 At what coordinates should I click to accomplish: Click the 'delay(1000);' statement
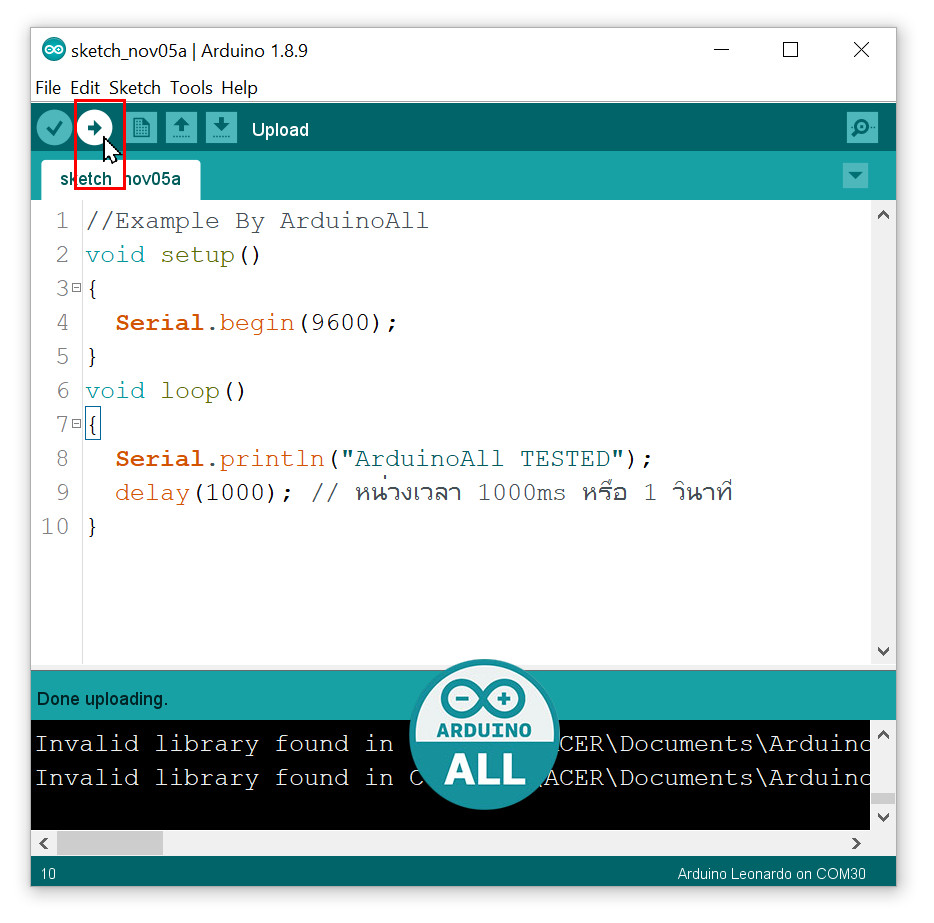(204, 492)
